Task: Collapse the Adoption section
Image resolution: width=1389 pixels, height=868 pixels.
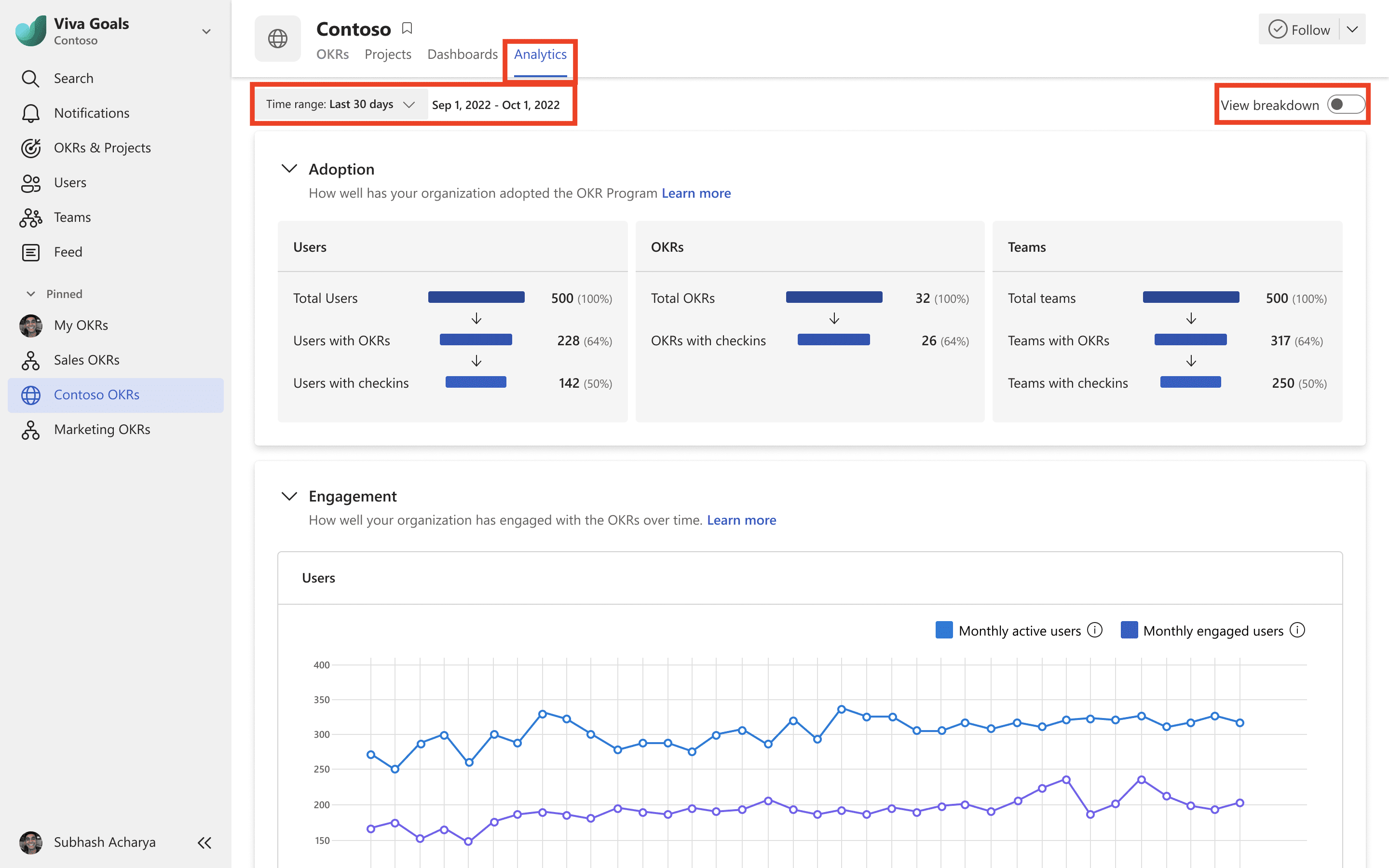Action: tap(289, 168)
